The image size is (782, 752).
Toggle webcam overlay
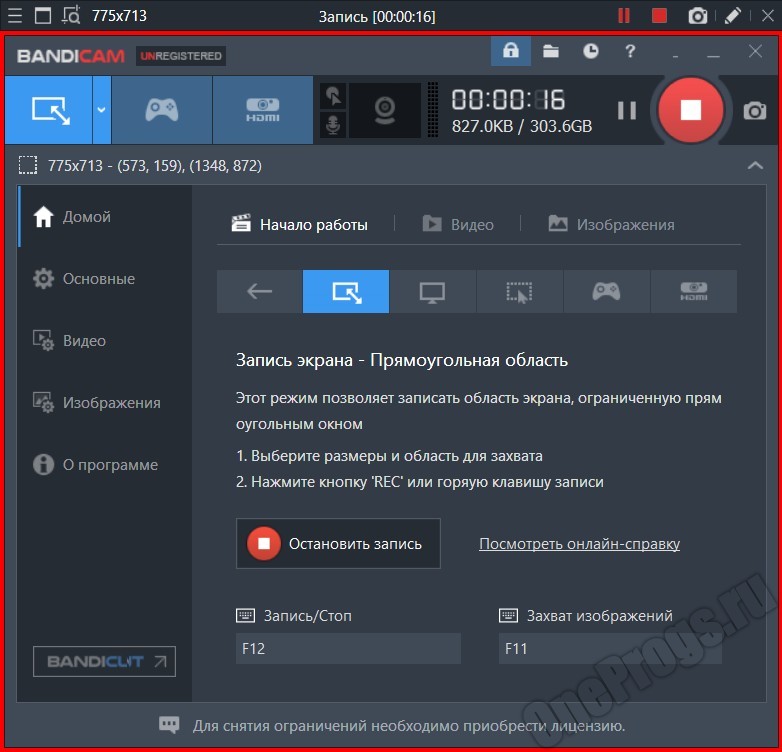pyautogui.click(x=384, y=110)
